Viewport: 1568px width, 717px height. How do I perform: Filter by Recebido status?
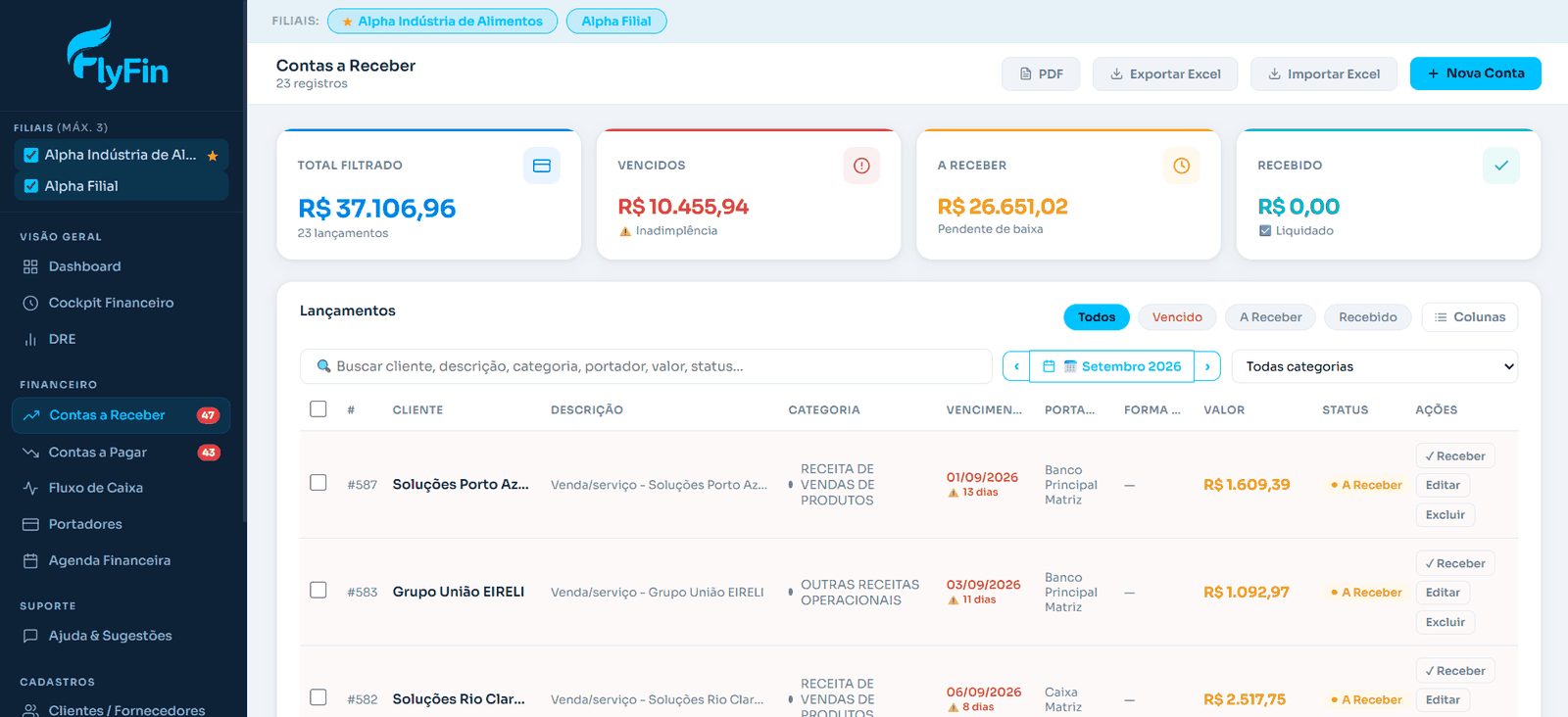[x=1368, y=317]
